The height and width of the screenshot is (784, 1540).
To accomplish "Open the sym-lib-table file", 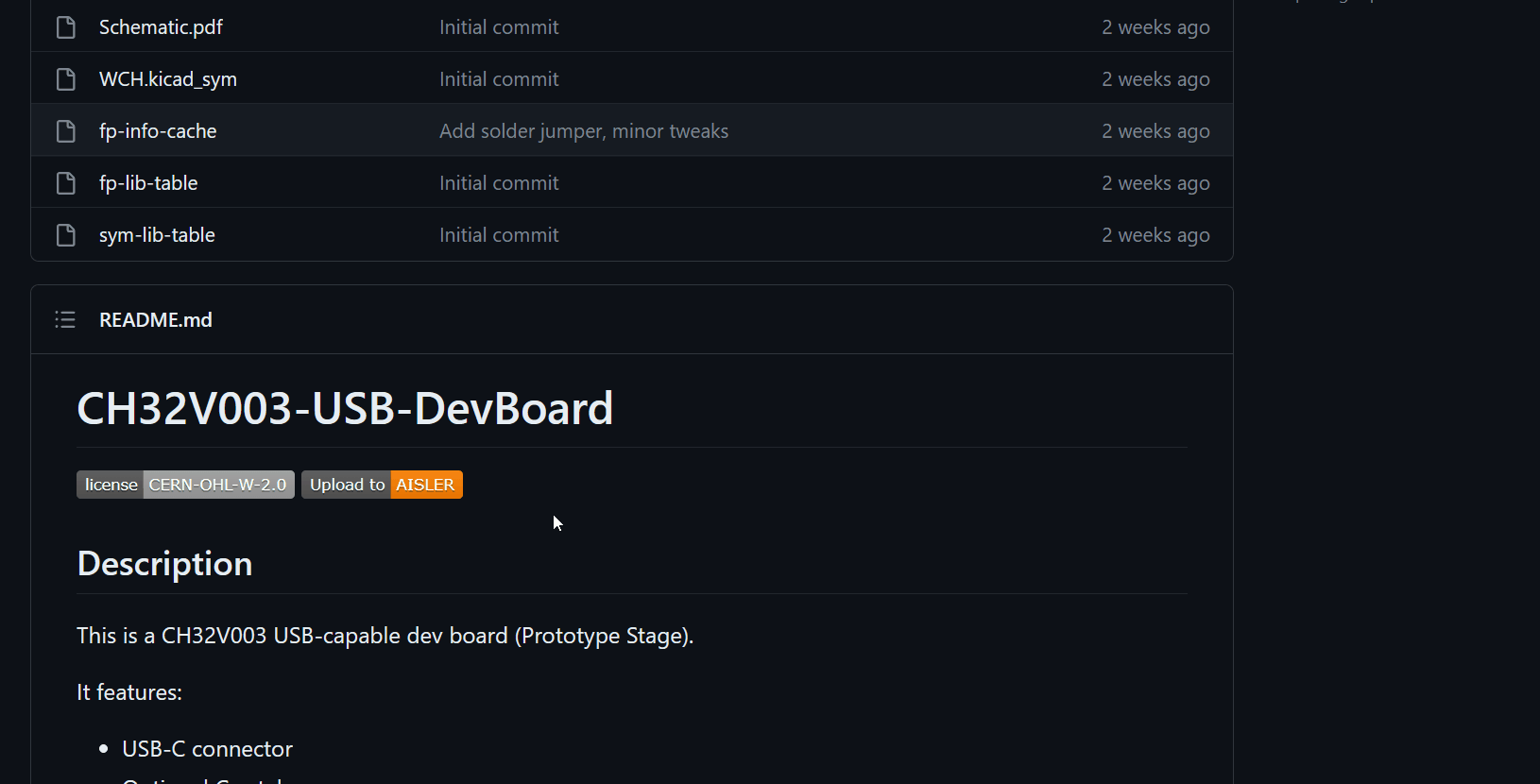I will coord(157,235).
